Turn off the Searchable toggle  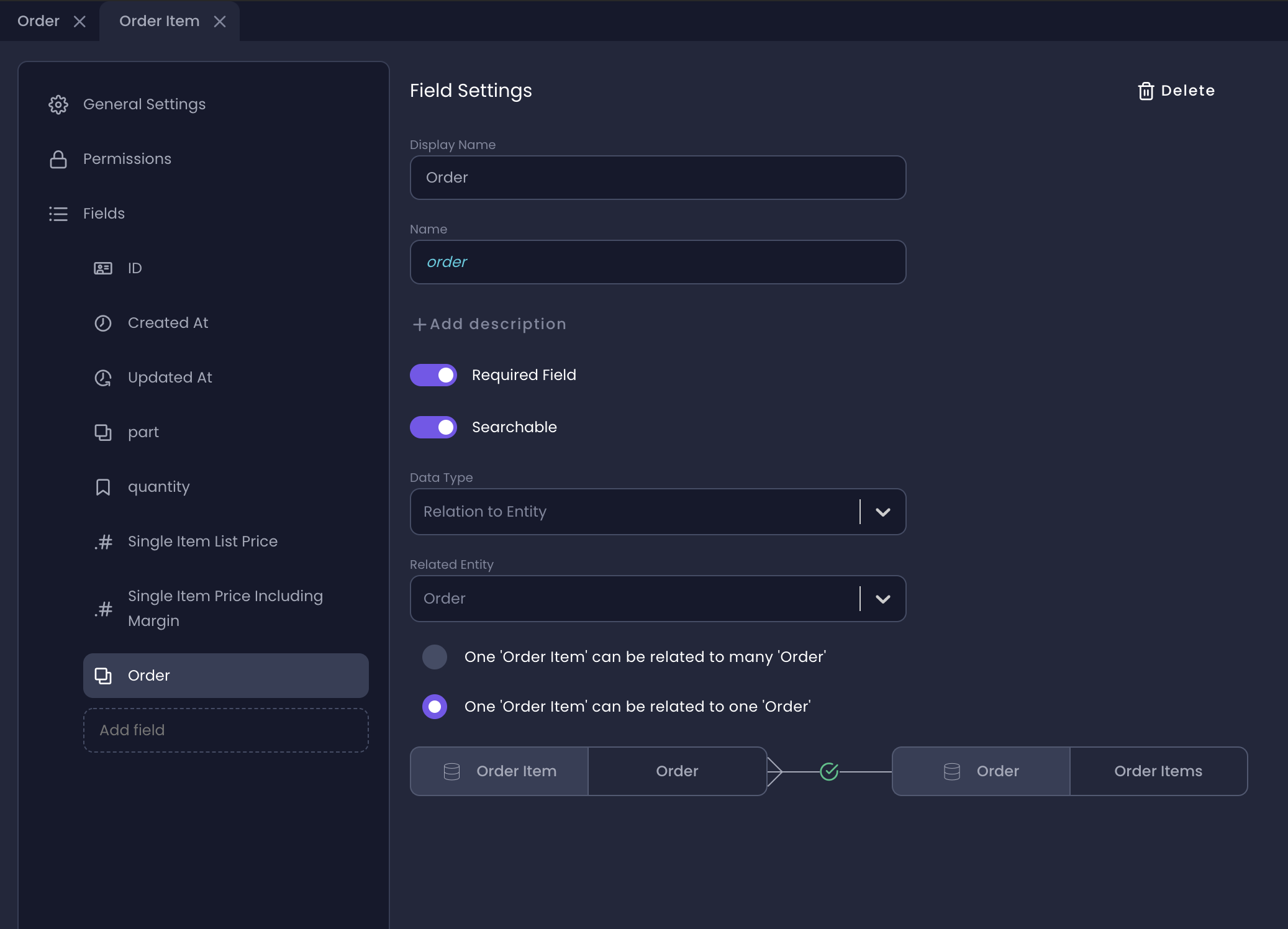433,427
